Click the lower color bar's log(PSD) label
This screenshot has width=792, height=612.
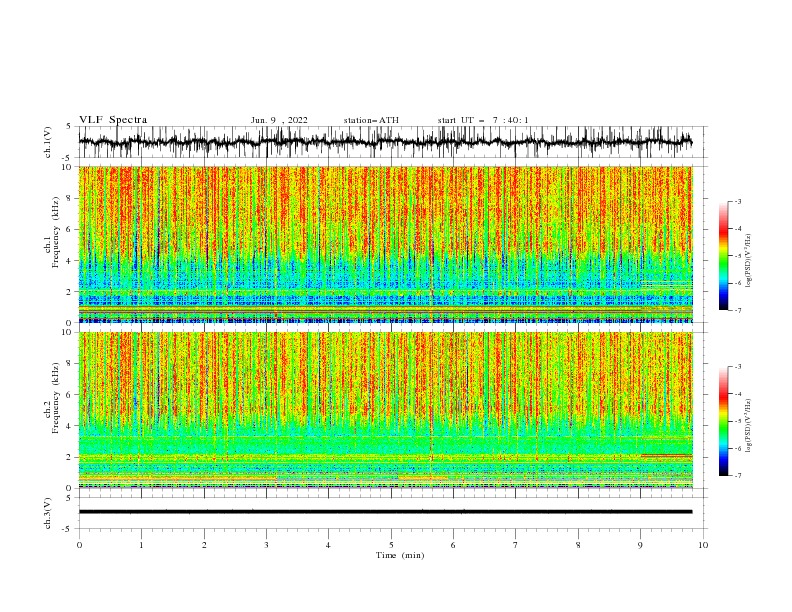[748, 425]
